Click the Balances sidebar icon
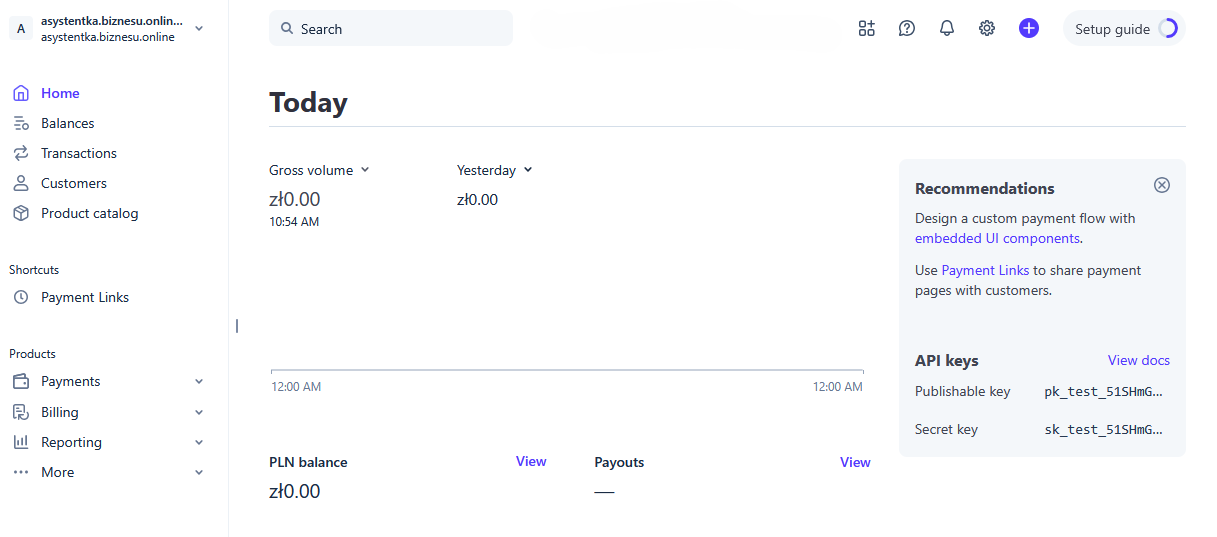 [21, 123]
